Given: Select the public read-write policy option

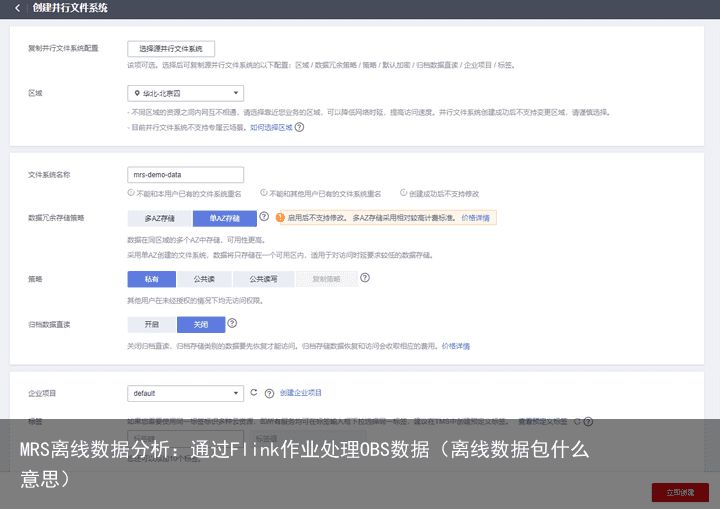Looking at the screenshot, I should click(x=264, y=279).
